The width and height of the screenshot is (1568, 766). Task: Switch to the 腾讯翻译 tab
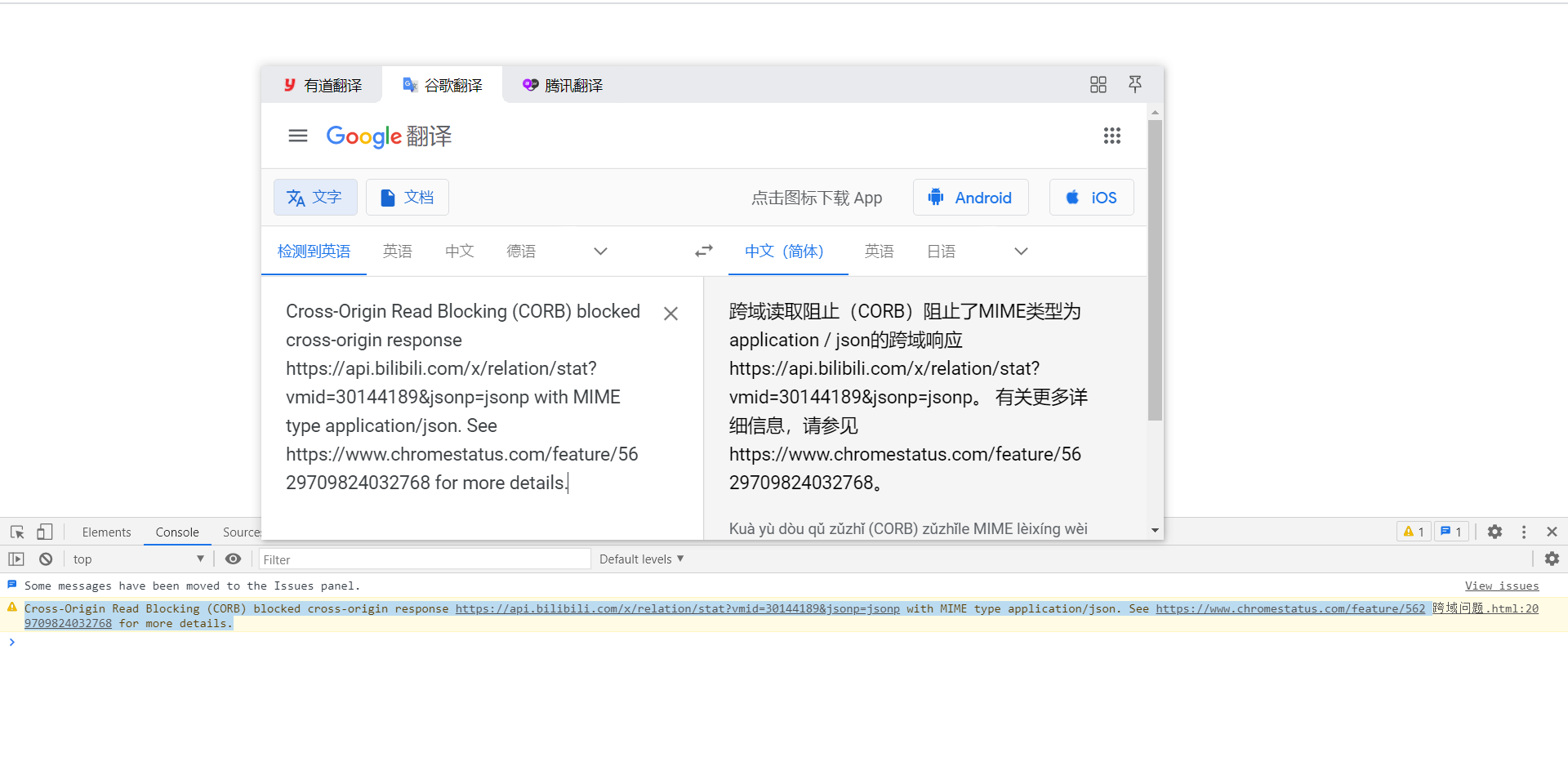point(562,85)
